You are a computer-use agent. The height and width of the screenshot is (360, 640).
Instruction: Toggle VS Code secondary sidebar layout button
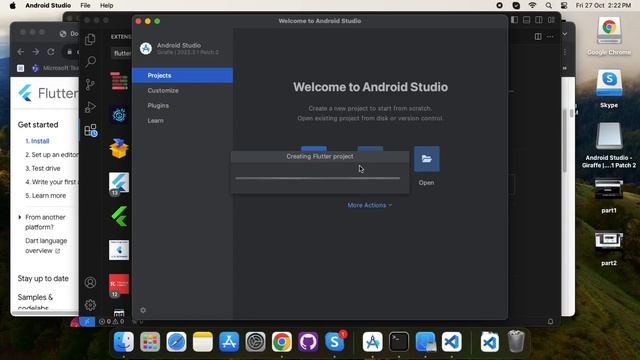(539, 20)
